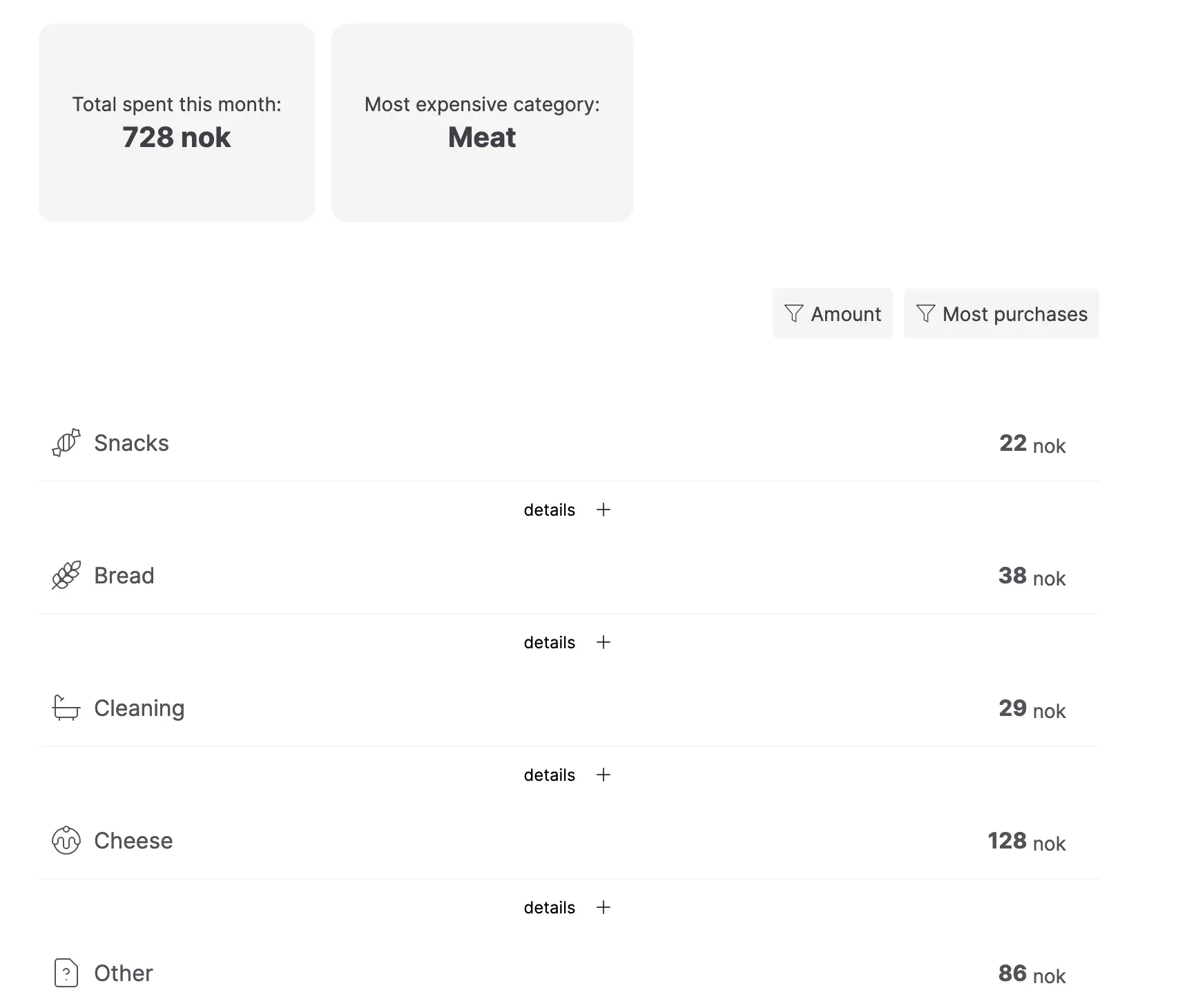The image size is (1178, 1008).
Task: Expand details under the Cheese row
Action: click(x=568, y=907)
